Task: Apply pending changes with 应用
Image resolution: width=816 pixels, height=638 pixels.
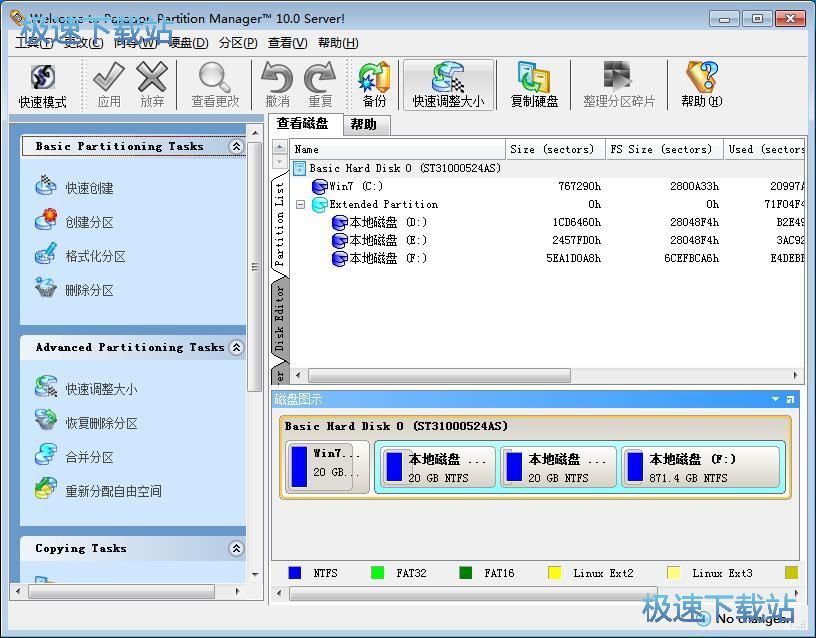Action: 109,85
